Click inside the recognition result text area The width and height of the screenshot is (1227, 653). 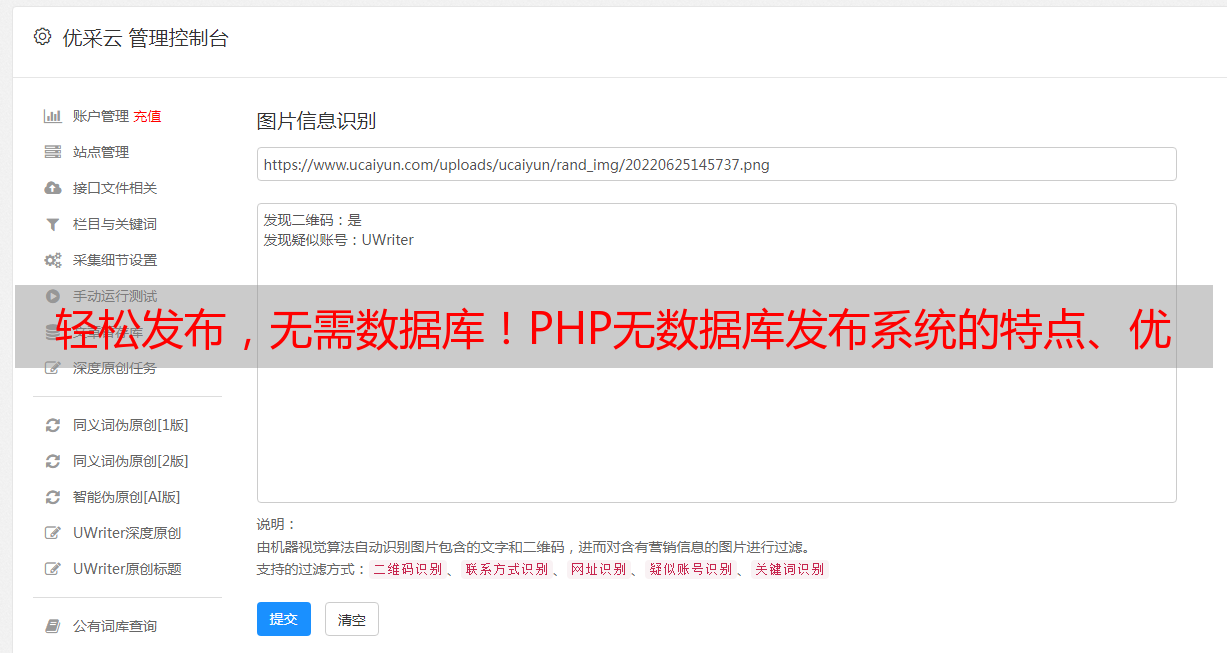tap(716, 353)
